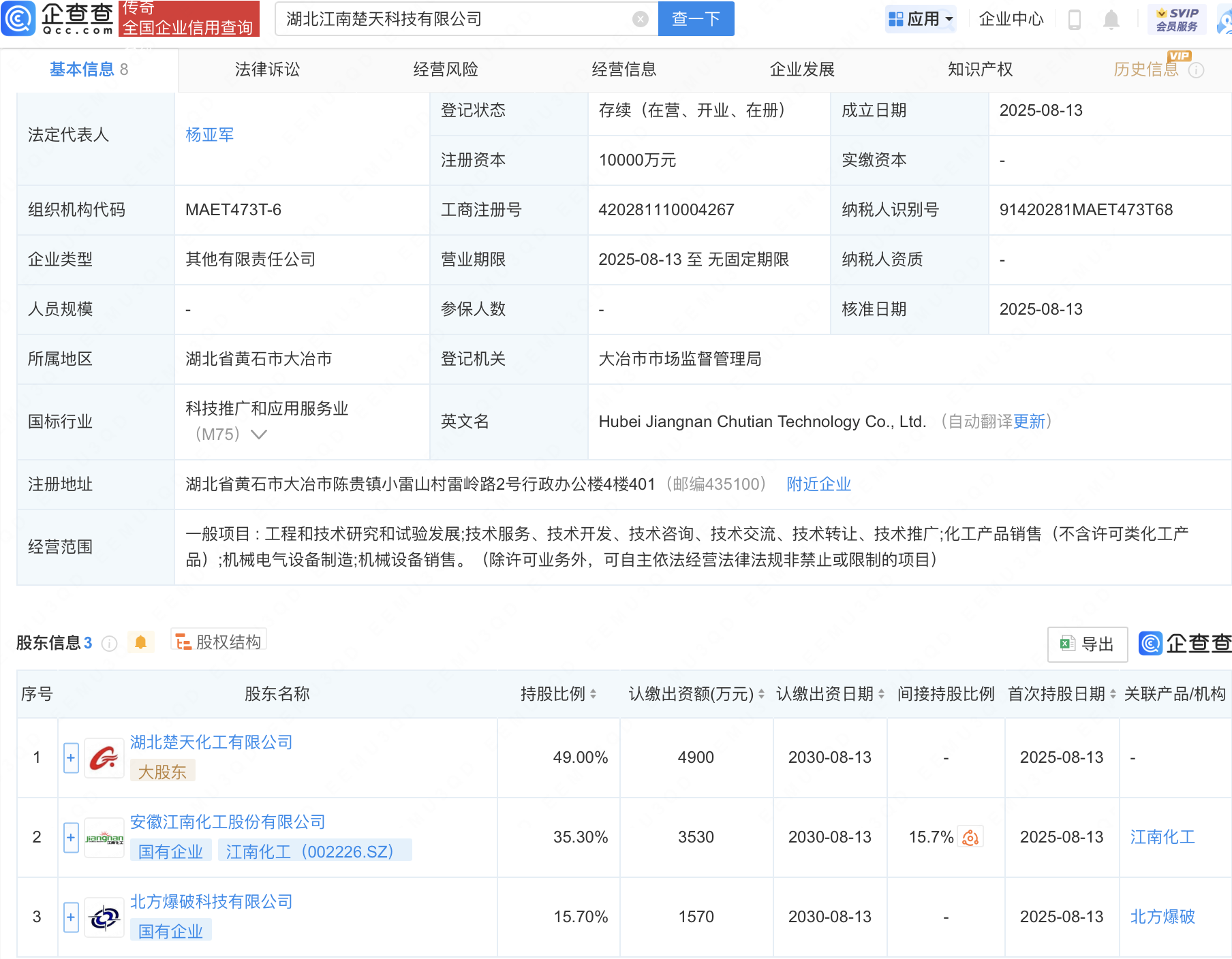This screenshot has height=959, width=1232.
Task: Open the 股权结构 equity structure view
Action: click(218, 642)
